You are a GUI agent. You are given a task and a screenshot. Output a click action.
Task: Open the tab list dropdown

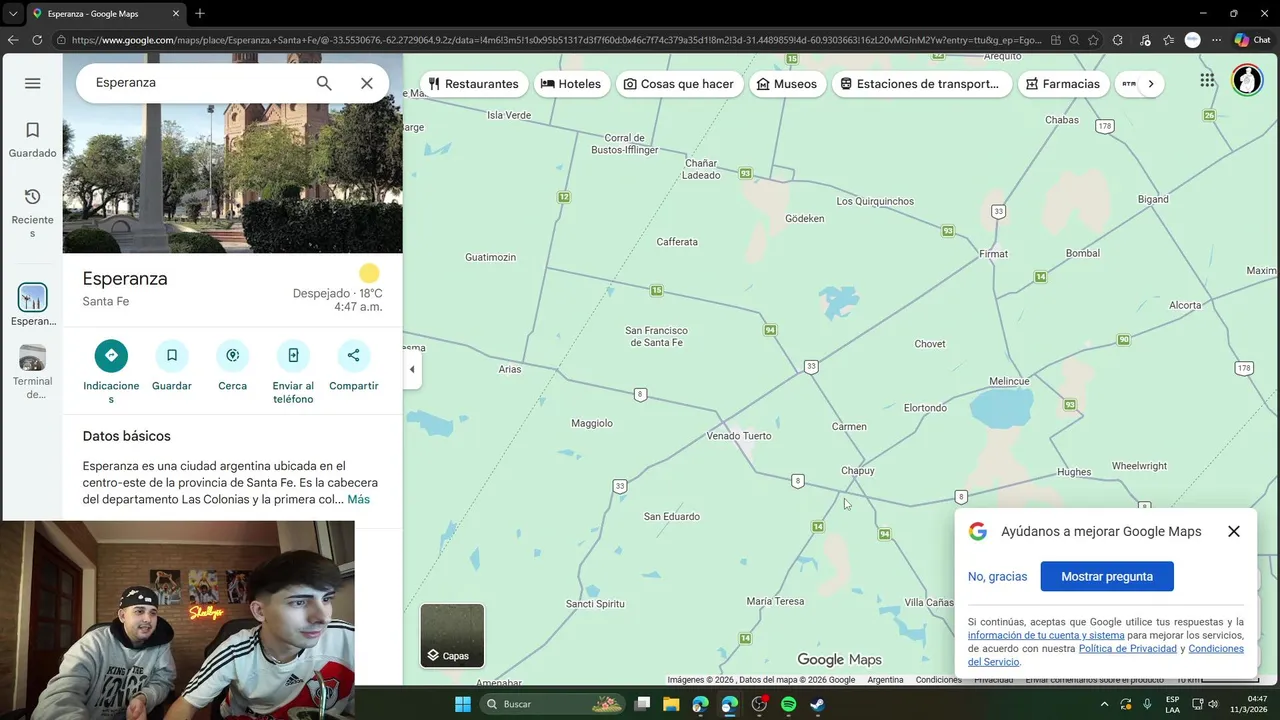click(13, 14)
